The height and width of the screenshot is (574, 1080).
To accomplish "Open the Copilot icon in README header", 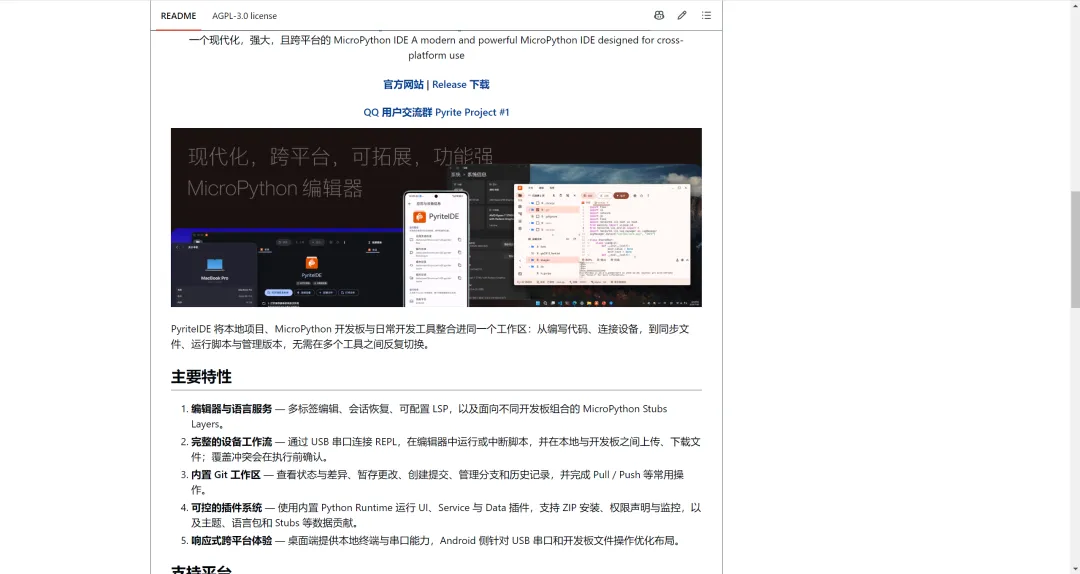I will [659, 15].
